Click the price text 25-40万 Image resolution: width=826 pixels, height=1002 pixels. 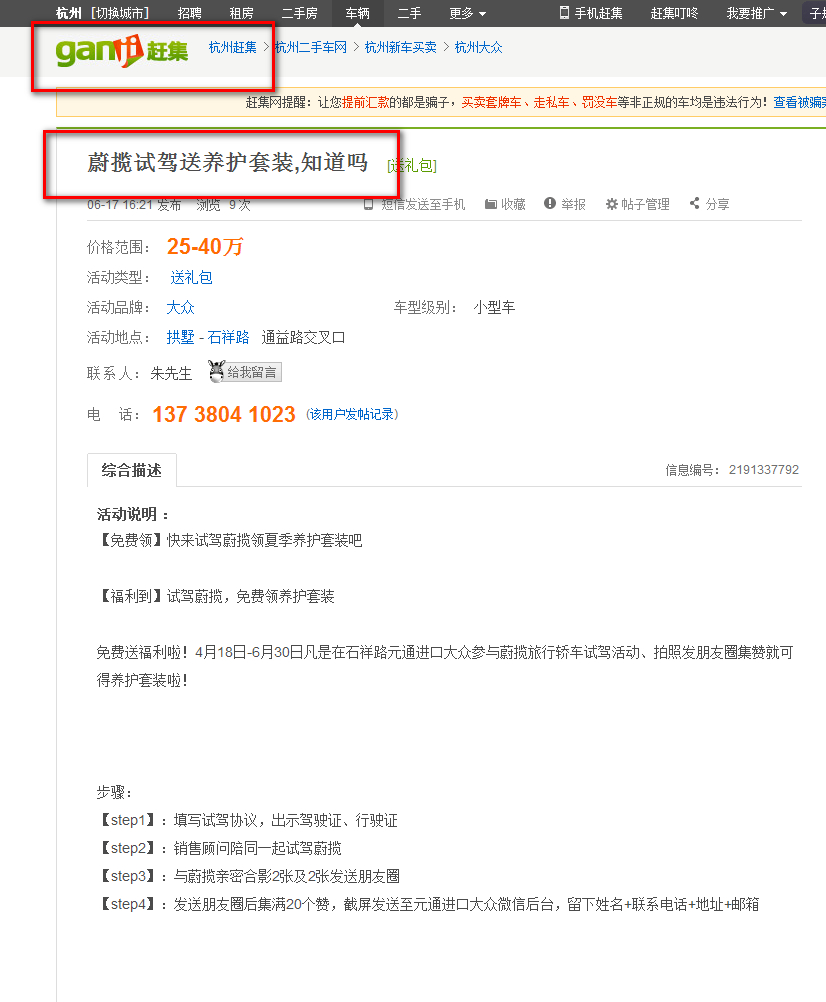[205, 246]
